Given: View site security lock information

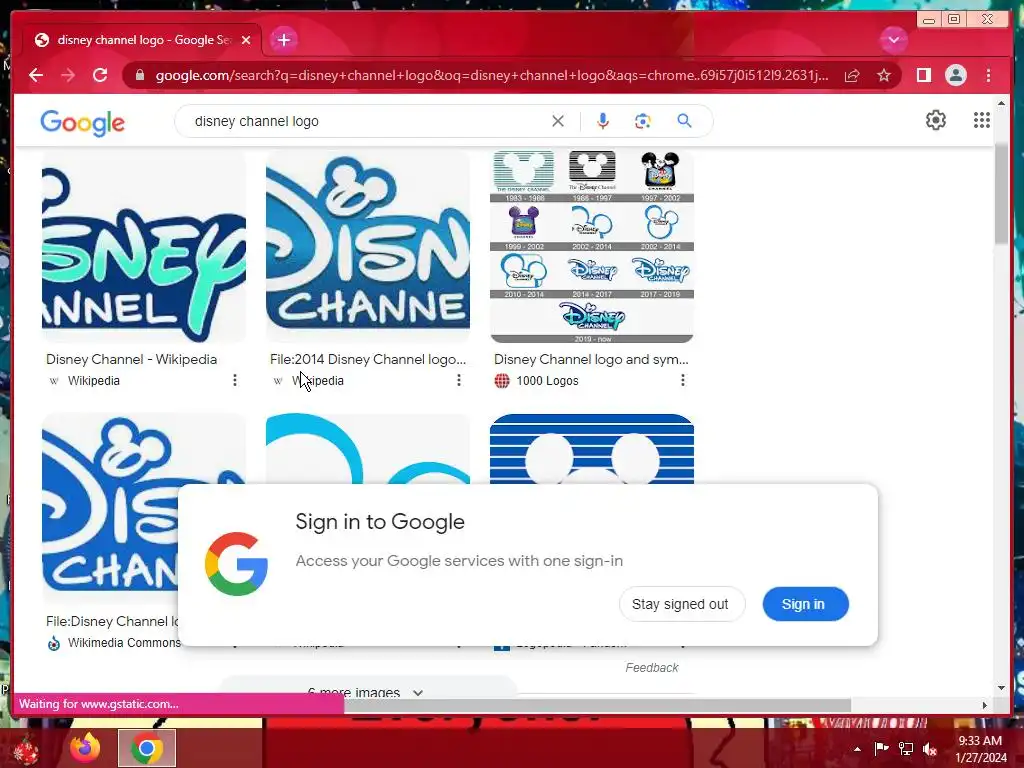Looking at the screenshot, I should click(140, 75).
